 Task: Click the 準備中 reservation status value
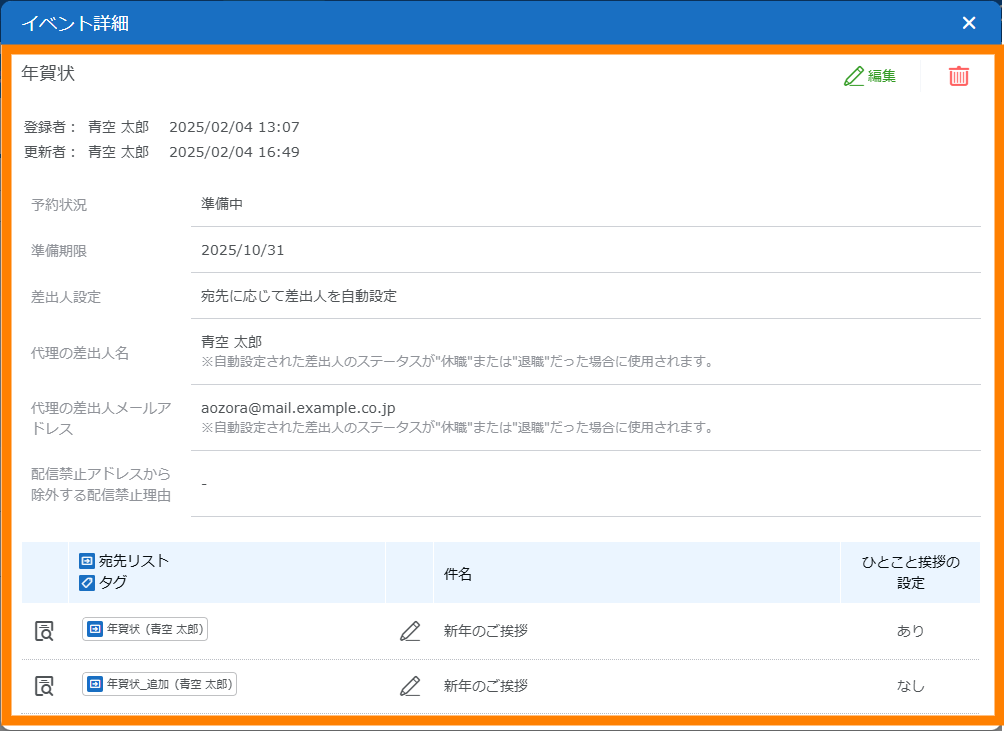[x=222, y=204]
